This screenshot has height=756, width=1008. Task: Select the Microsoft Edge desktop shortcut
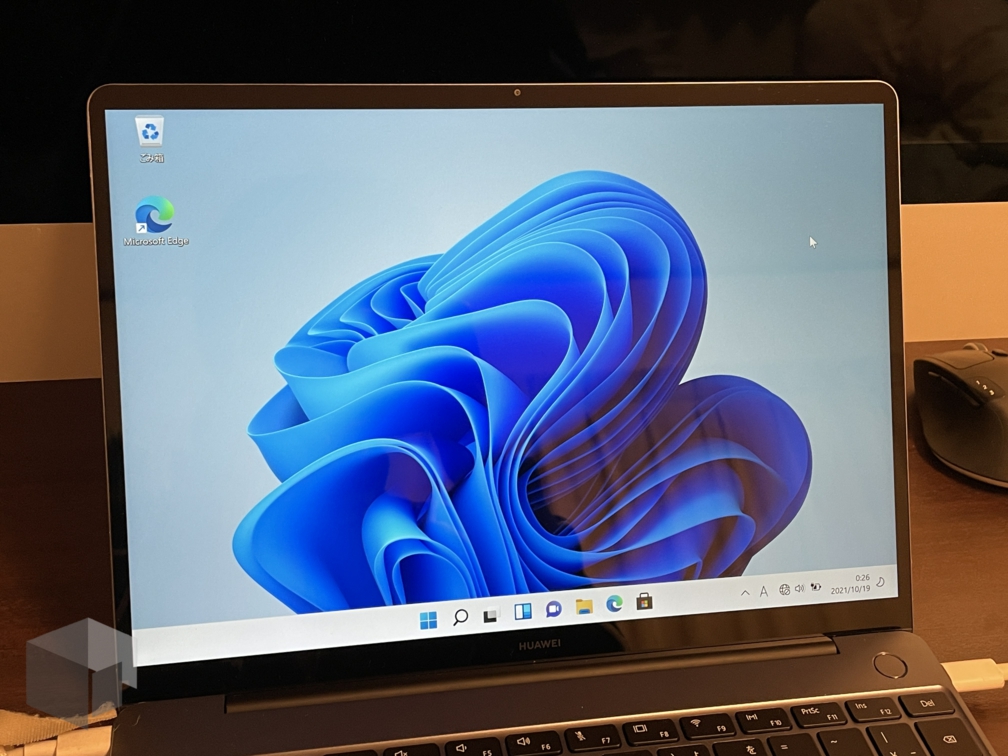pos(155,220)
